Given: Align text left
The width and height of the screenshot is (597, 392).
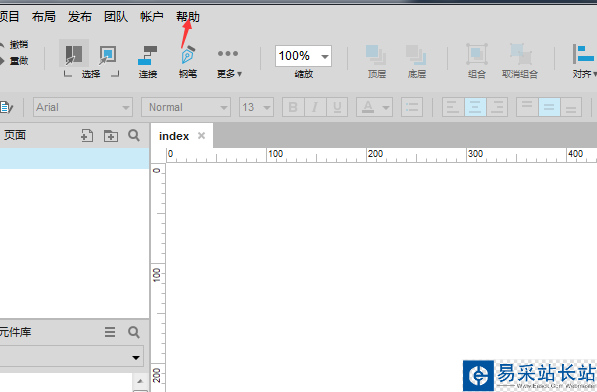Looking at the screenshot, I should coord(453,107).
